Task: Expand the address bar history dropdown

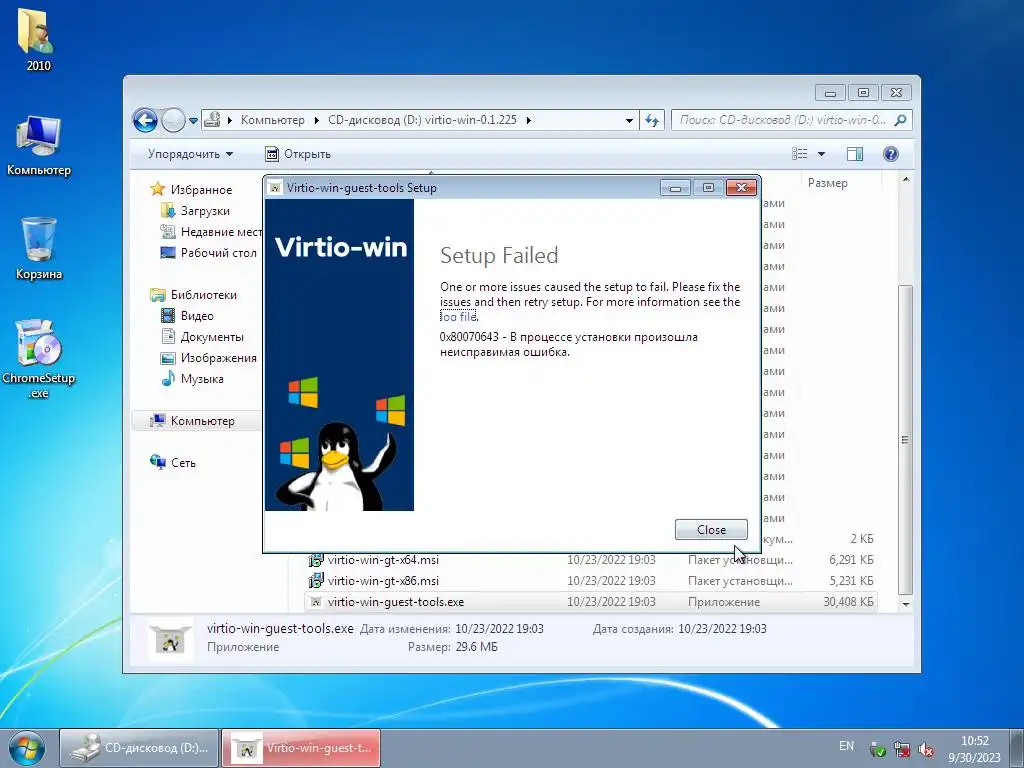Action: point(629,121)
